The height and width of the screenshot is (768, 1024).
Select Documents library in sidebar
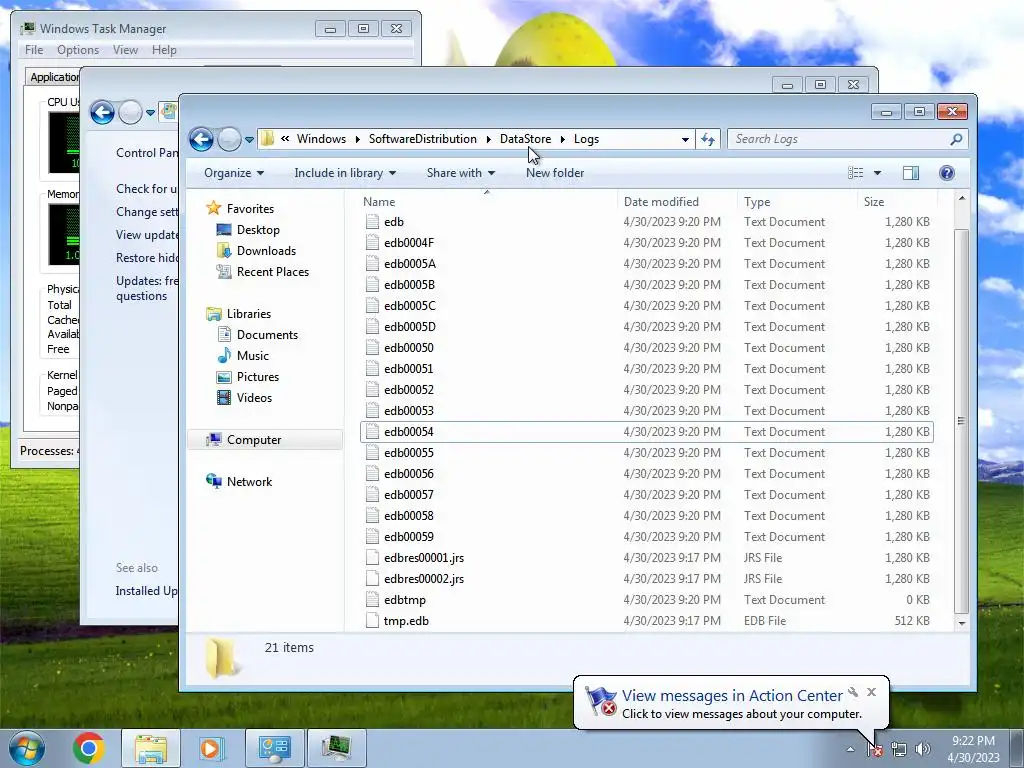(x=267, y=335)
